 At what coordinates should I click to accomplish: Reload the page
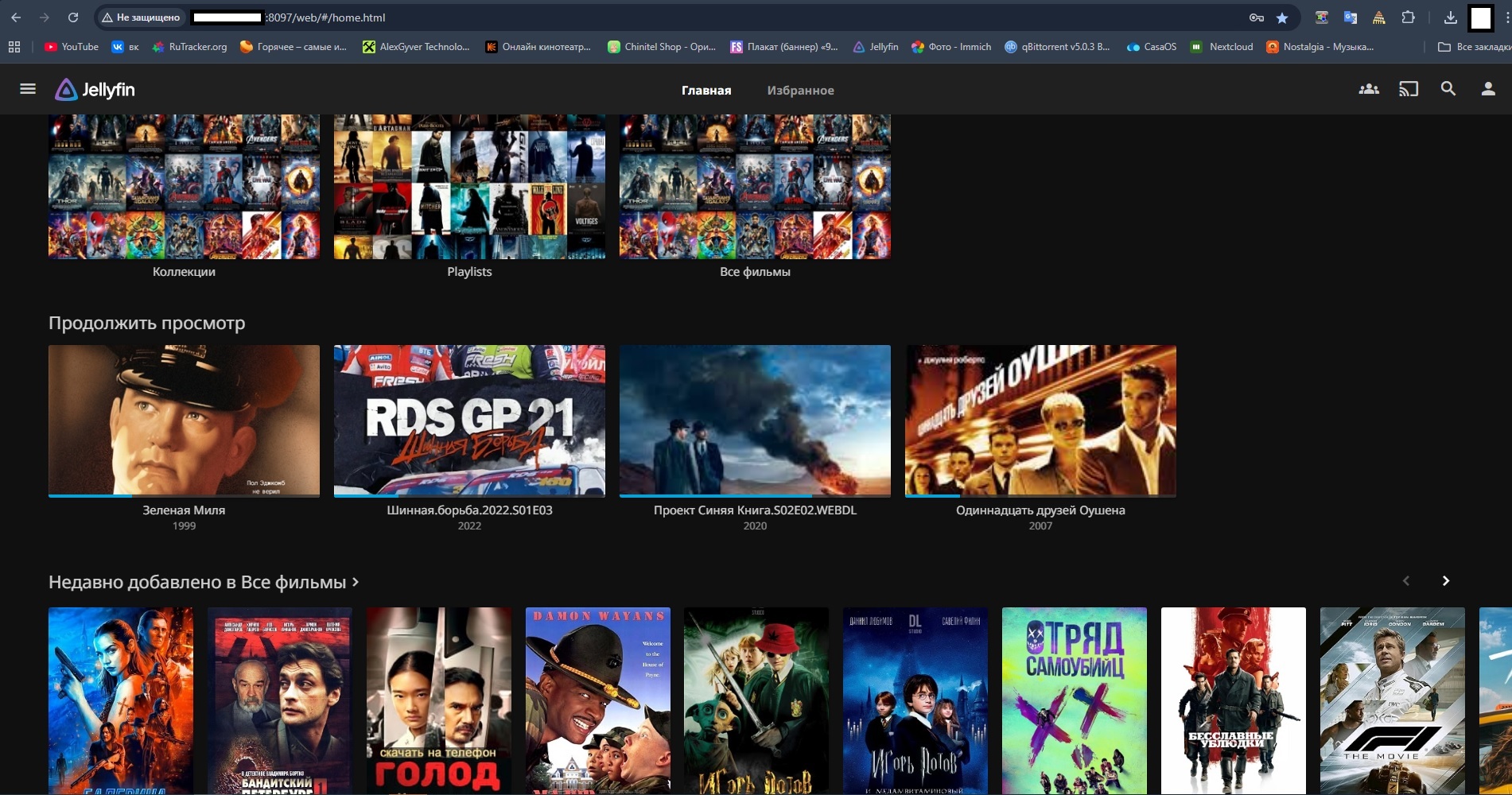coord(73,17)
